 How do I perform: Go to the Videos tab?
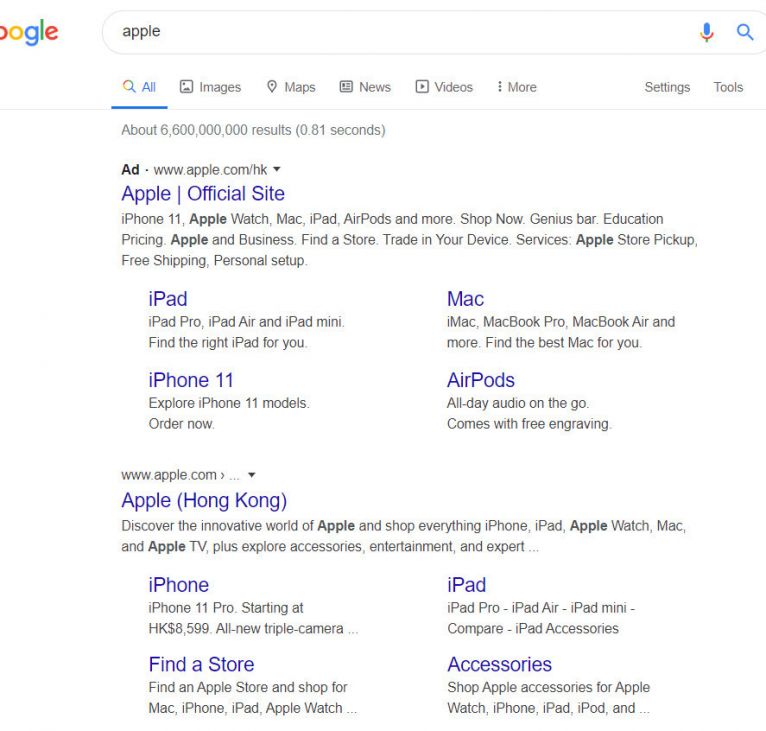[x=444, y=87]
